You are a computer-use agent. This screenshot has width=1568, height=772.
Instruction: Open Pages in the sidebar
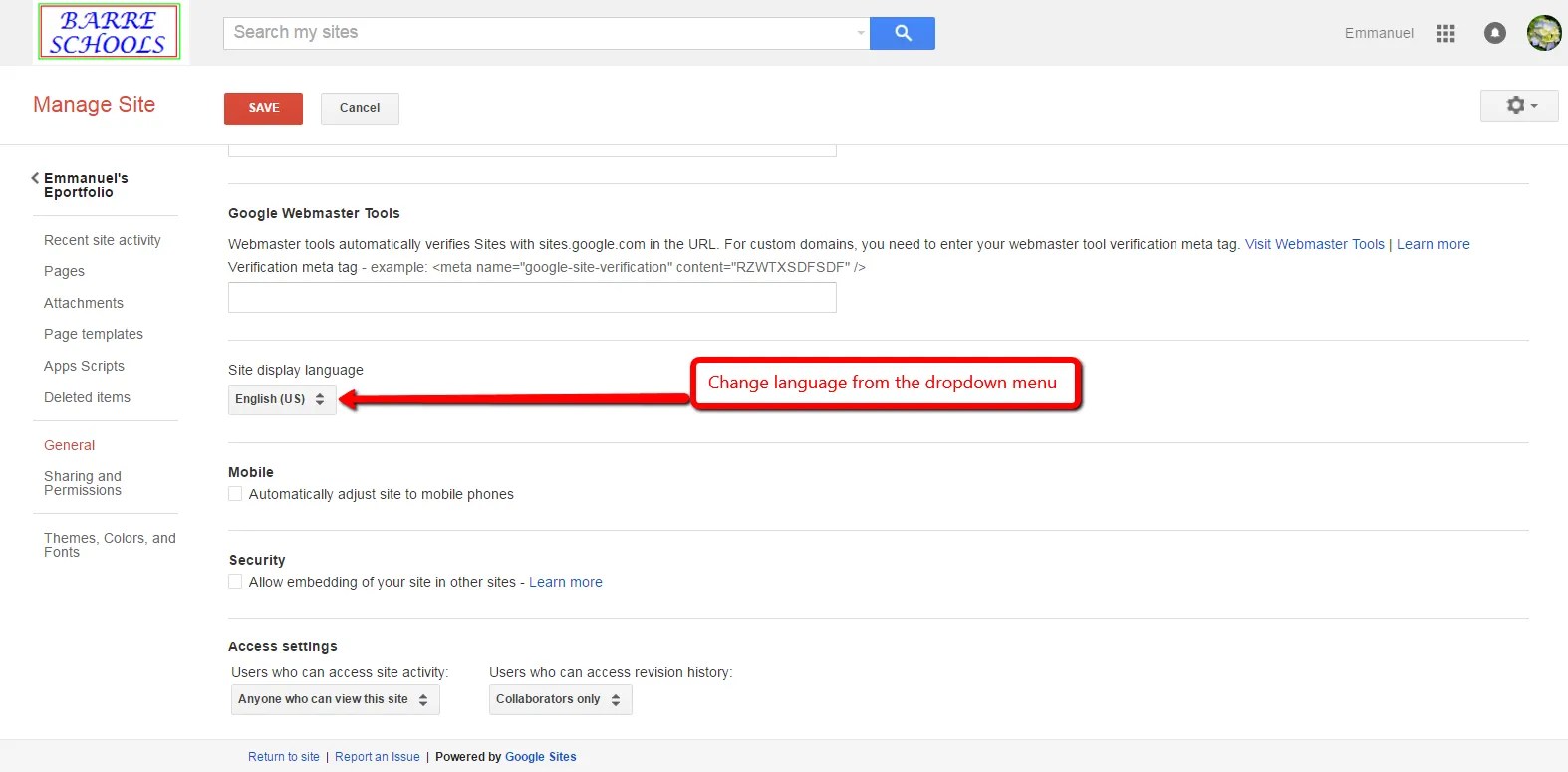(64, 271)
